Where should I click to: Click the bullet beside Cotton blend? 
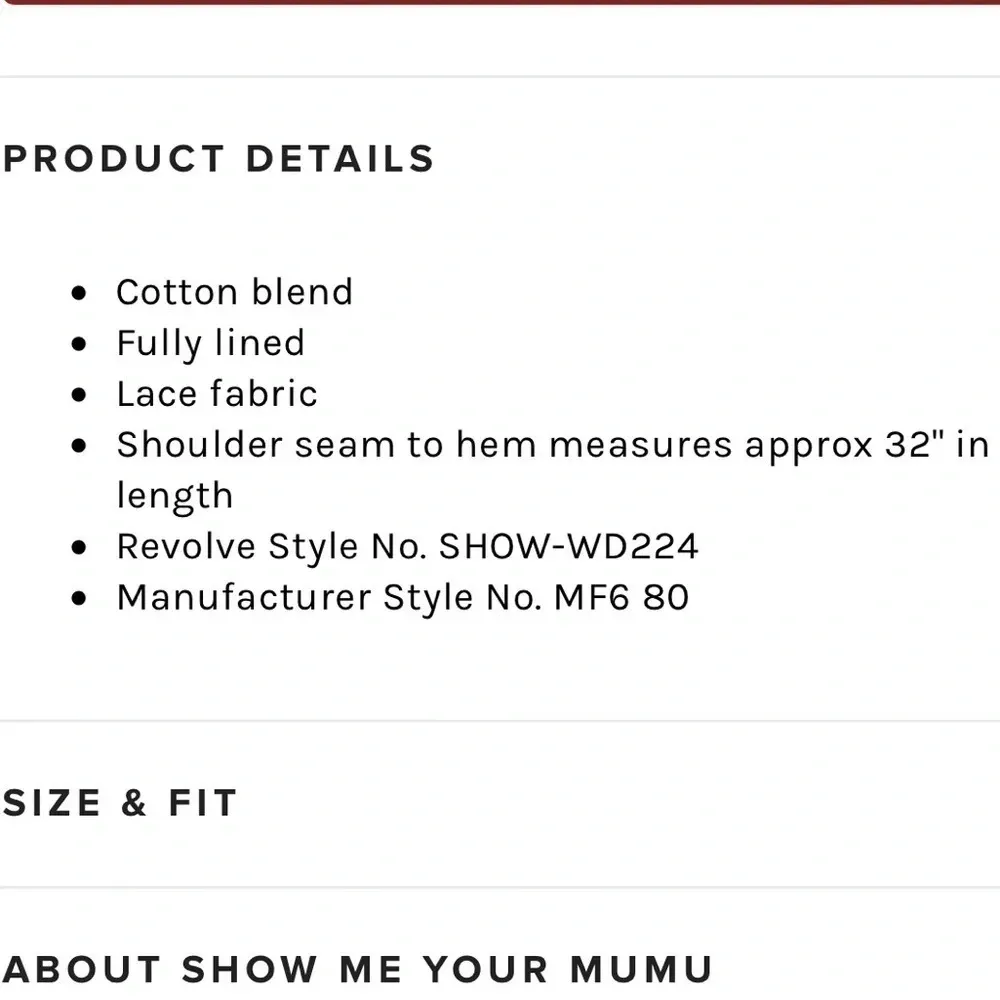(x=80, y=293)
